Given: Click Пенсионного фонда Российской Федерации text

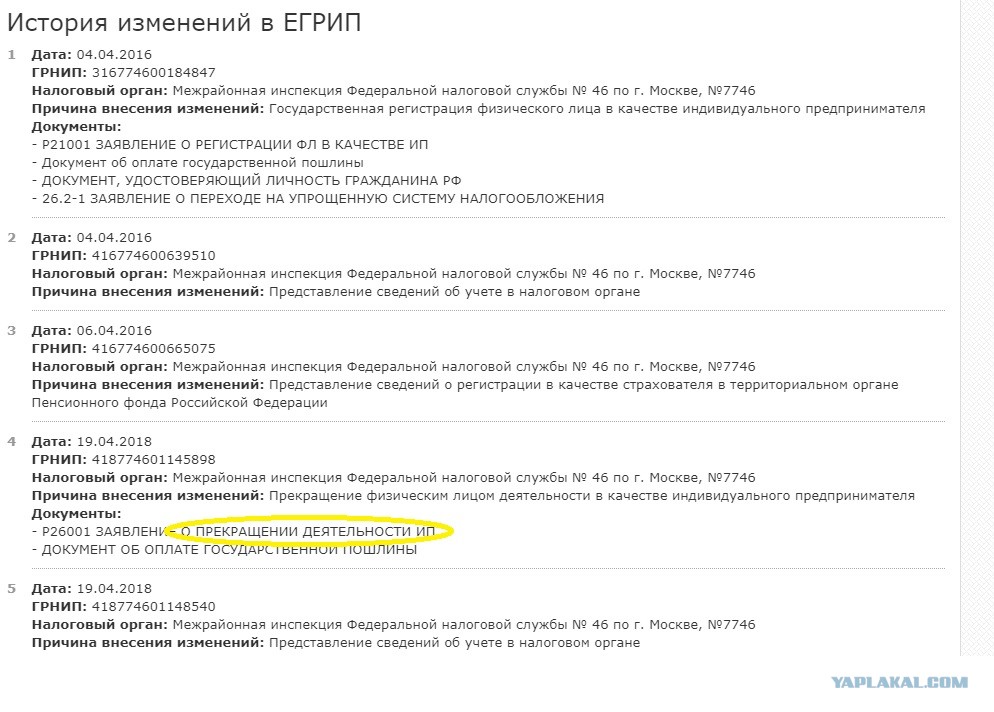Looking at the screenshot, I should coord(179,403).
